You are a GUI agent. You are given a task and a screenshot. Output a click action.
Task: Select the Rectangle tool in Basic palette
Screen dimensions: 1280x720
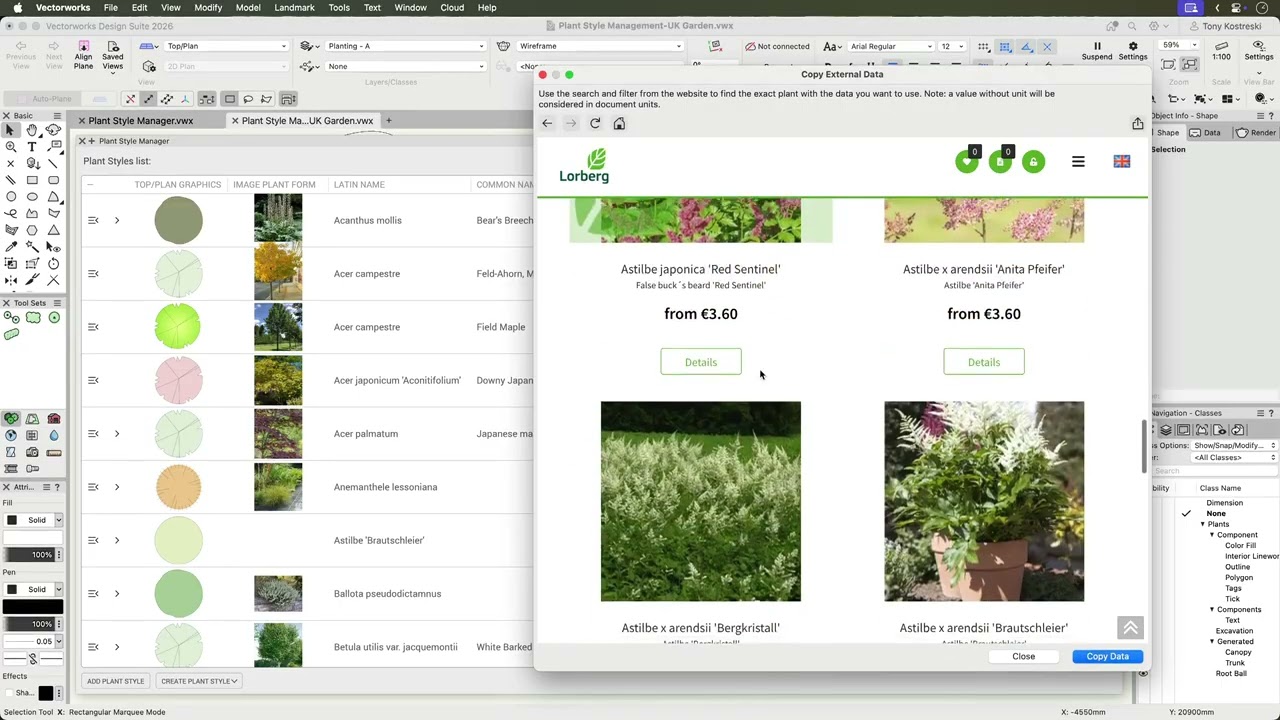coord(32,180)
